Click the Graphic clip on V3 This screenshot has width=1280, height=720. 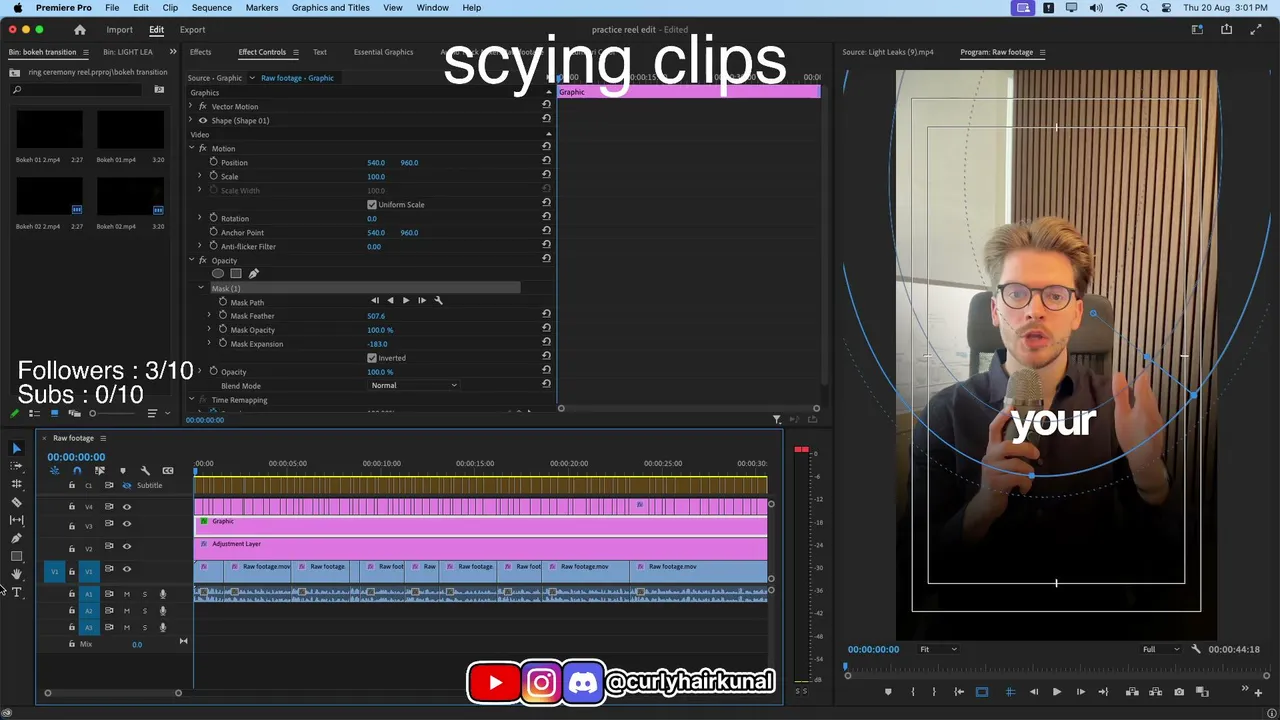(x=480, y=525)
